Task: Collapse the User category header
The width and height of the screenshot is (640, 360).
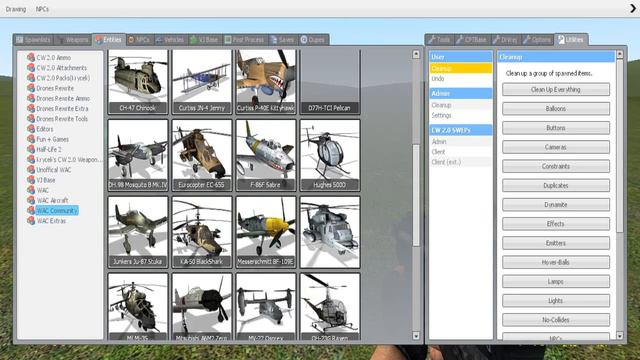Action: click(461, 57)
